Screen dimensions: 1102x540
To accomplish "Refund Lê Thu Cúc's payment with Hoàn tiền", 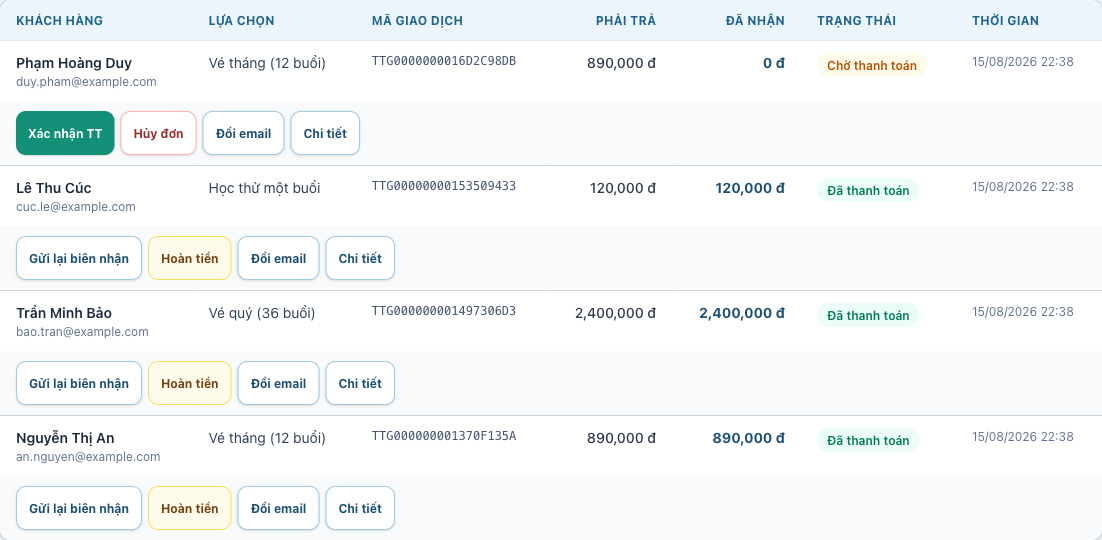I will (190, 258).
